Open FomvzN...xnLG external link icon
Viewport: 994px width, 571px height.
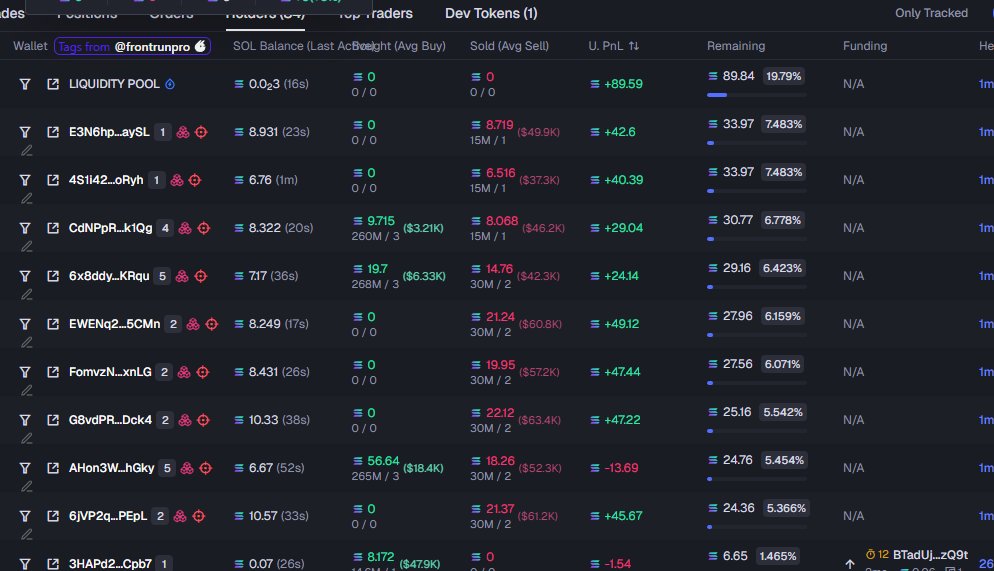click(x=53, y=372)
